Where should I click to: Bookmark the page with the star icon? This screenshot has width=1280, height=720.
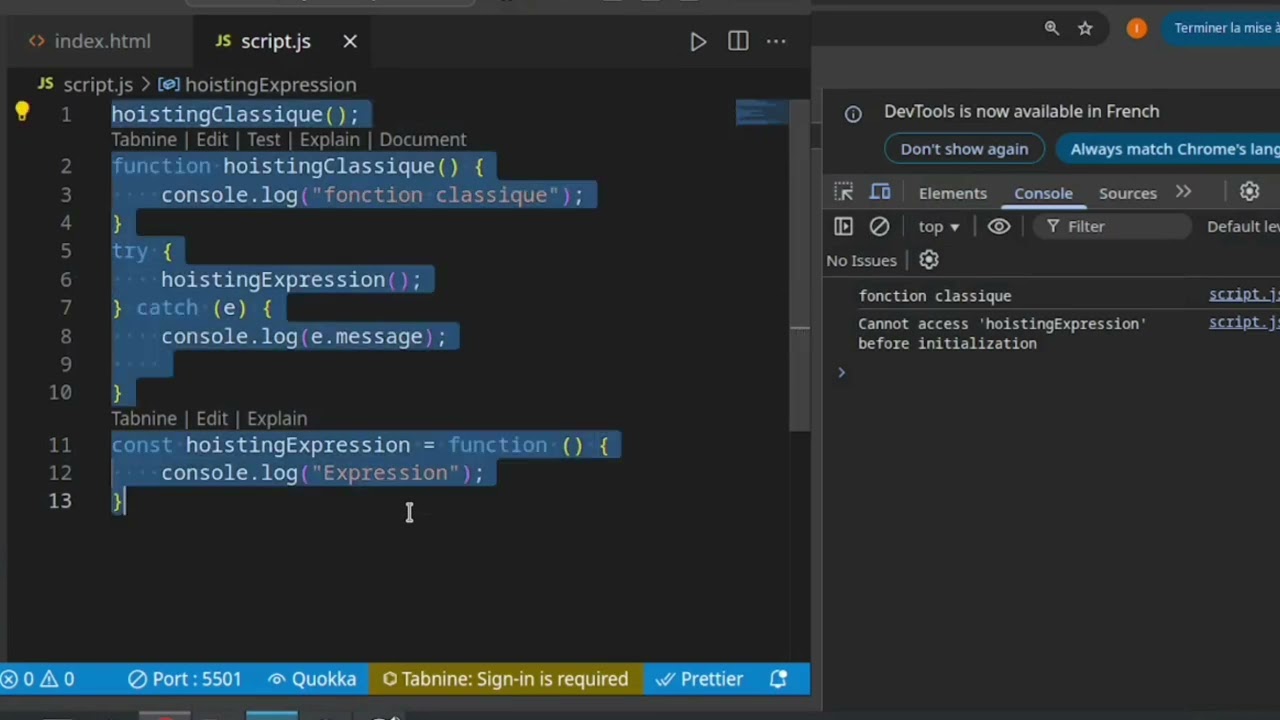[1085, 28]
